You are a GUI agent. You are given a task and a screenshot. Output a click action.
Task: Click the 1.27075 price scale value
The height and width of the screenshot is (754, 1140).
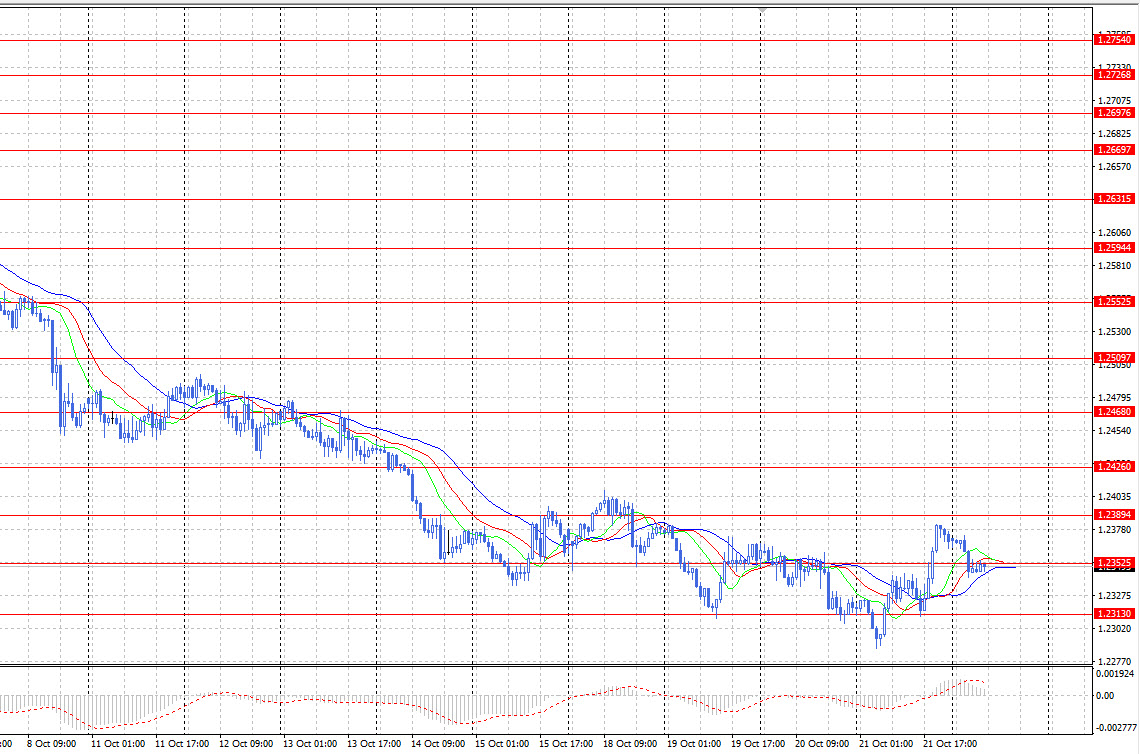(1115, 100)
